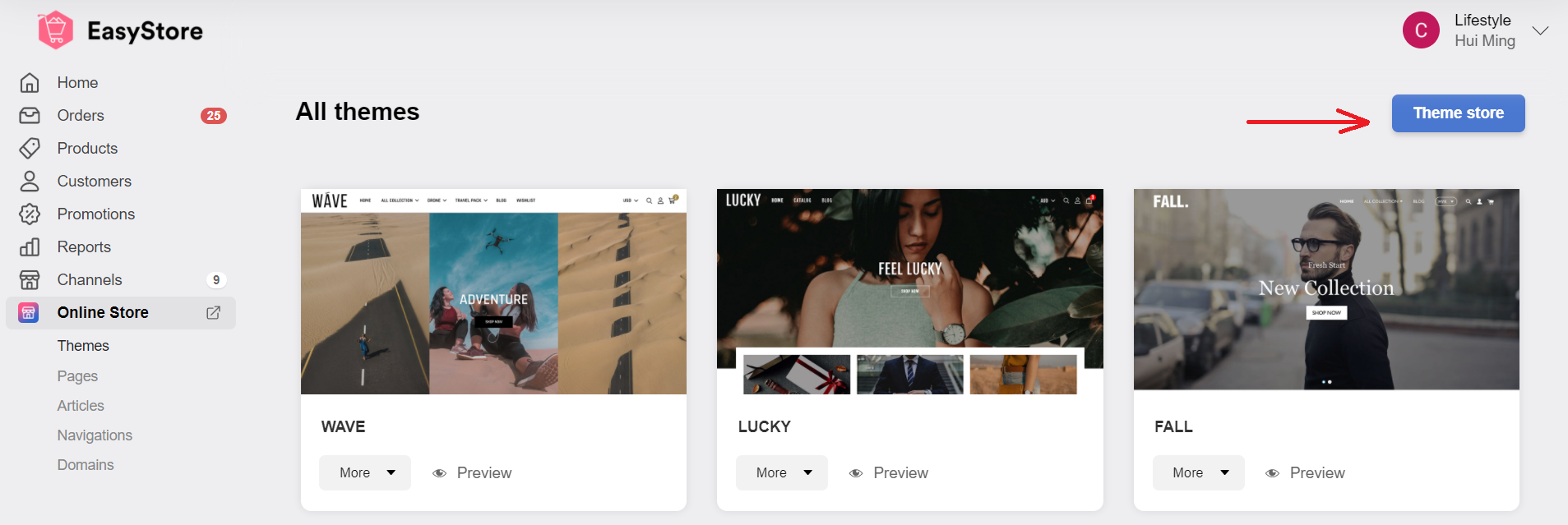Viewport: 1568px width, 525px height.
Task: Expand the More dropdown for LUCKY theme
Action: (782, 473)
